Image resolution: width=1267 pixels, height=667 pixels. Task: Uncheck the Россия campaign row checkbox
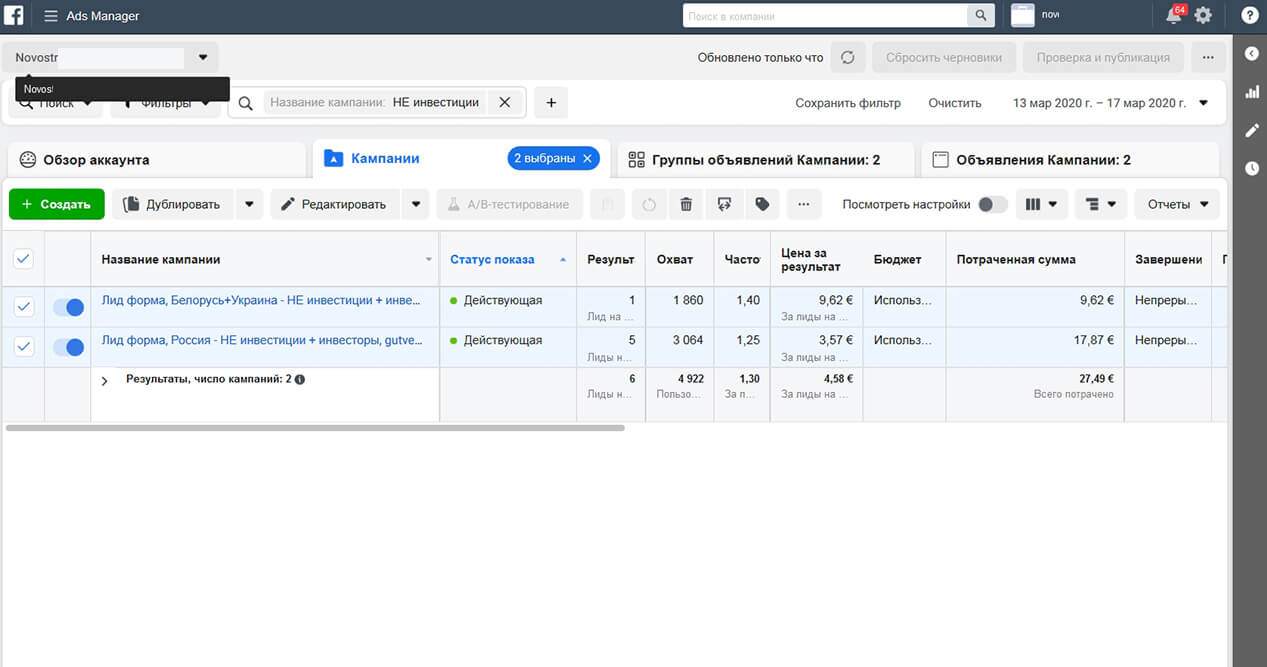(x=23, y=347)
